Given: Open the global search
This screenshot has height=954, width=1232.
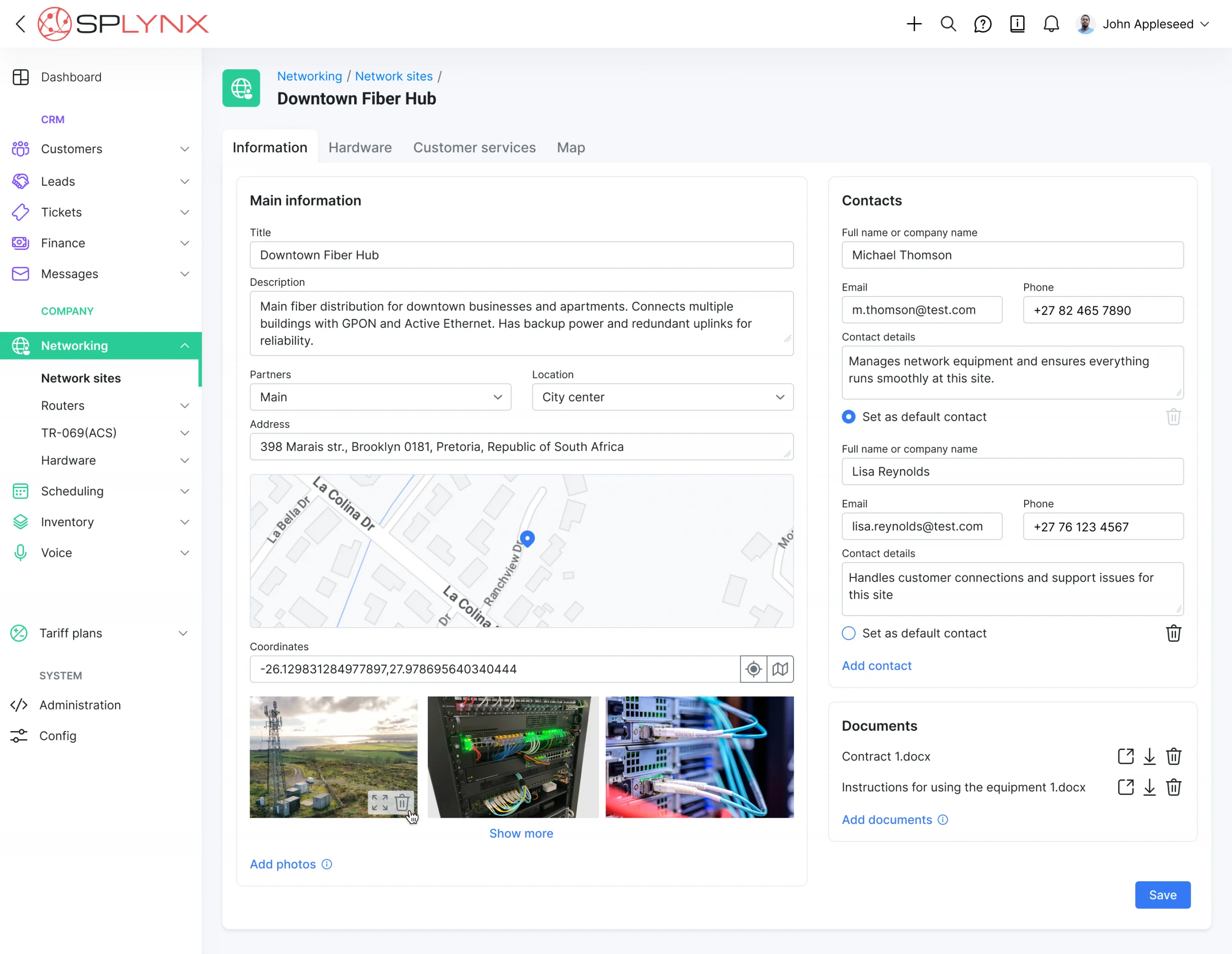Looking at the screenshot, I should pyautogui.click(x=948, y=24).
